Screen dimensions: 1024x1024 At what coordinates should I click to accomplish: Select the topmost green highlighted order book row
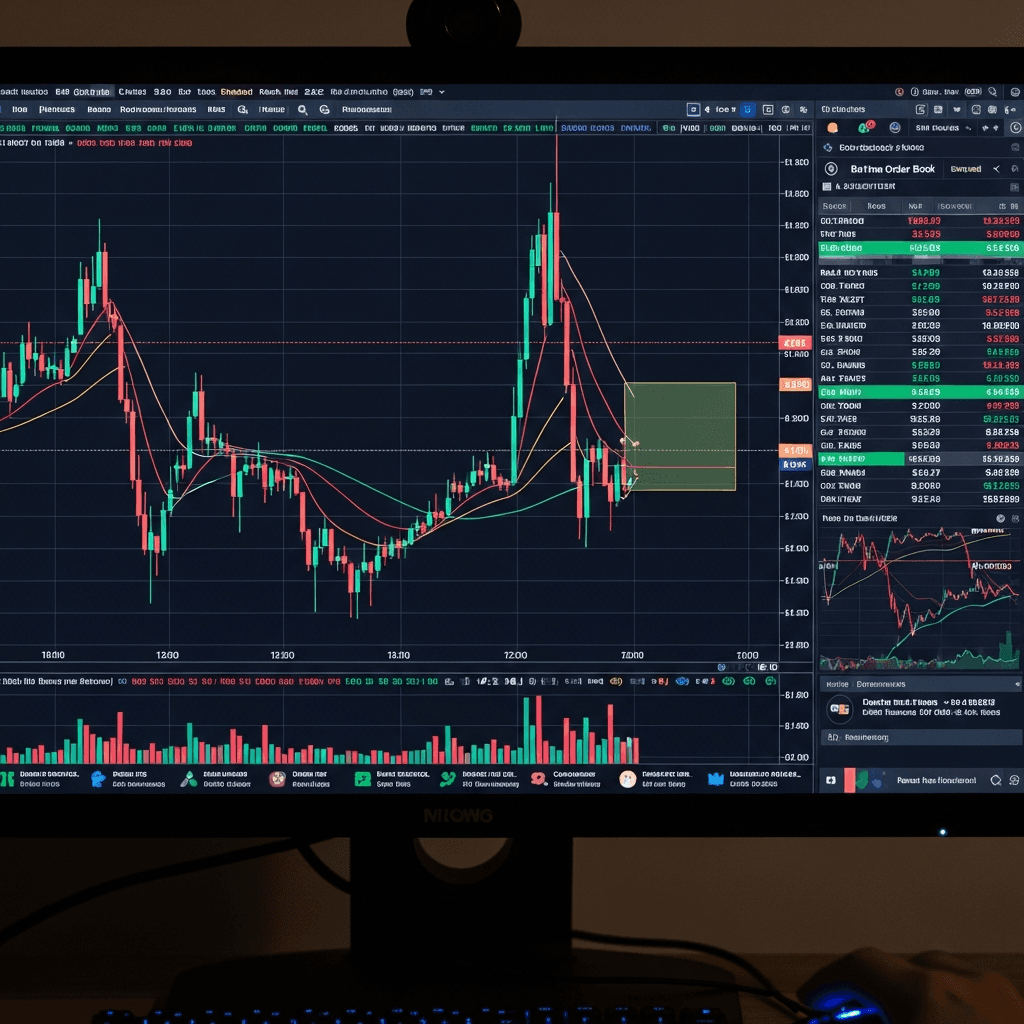tap(921, 248)
